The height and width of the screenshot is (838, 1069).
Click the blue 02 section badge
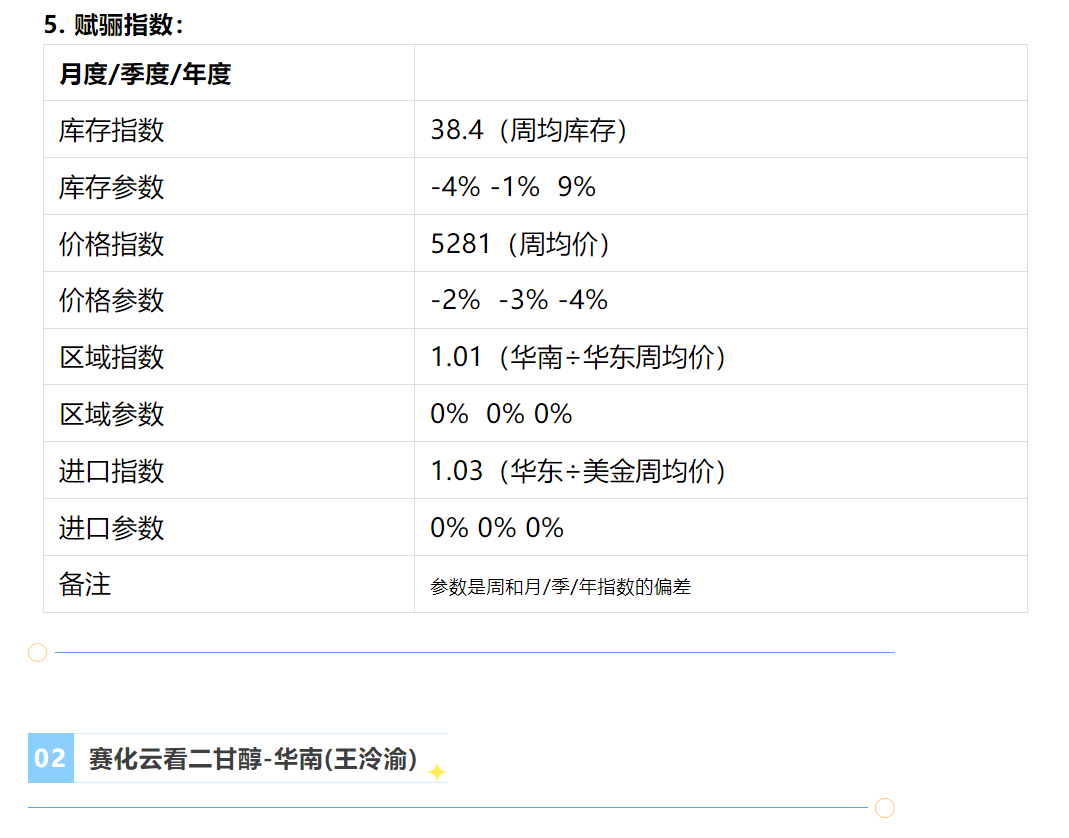50,758
